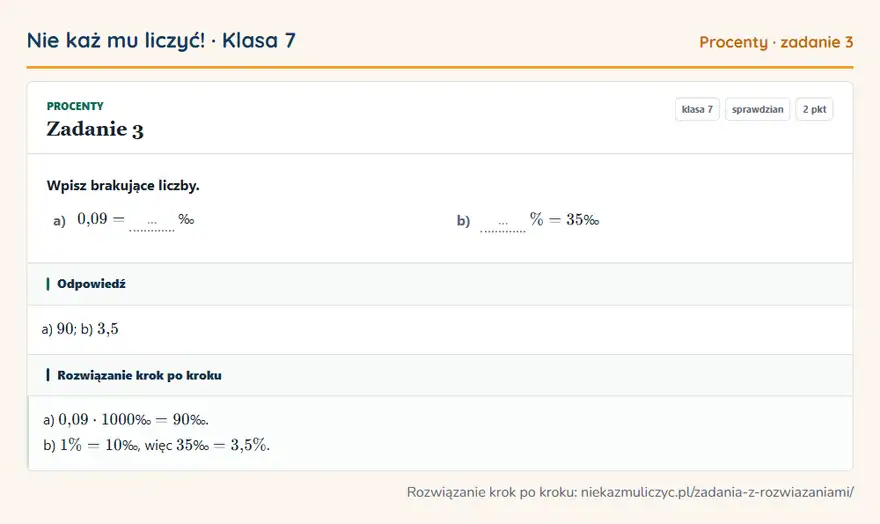Image resolution: width=880 pixels, height=524 pixels.
Task: Select the '2 pkt' tag
Action: point(814,109)
